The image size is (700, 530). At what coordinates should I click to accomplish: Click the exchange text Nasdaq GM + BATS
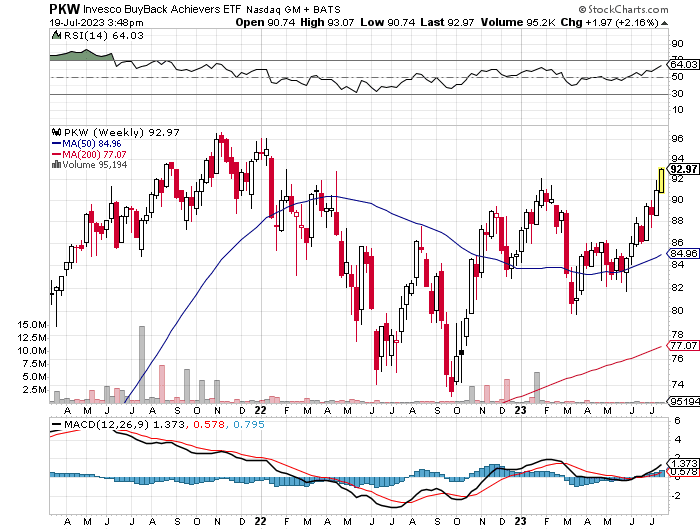click(x=293, y=9)
